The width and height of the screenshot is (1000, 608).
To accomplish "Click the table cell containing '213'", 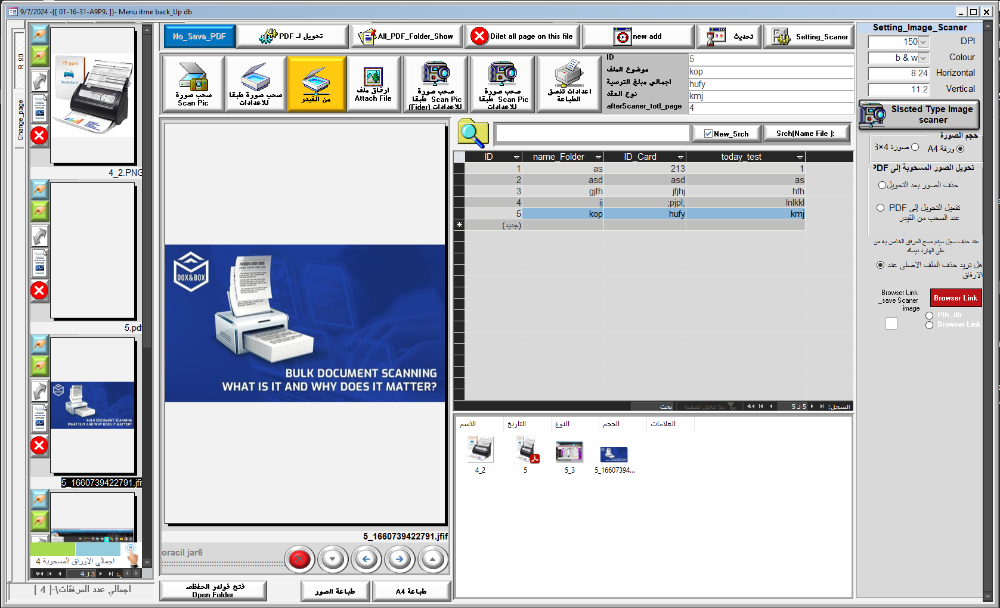I will (x=645, y=169).
